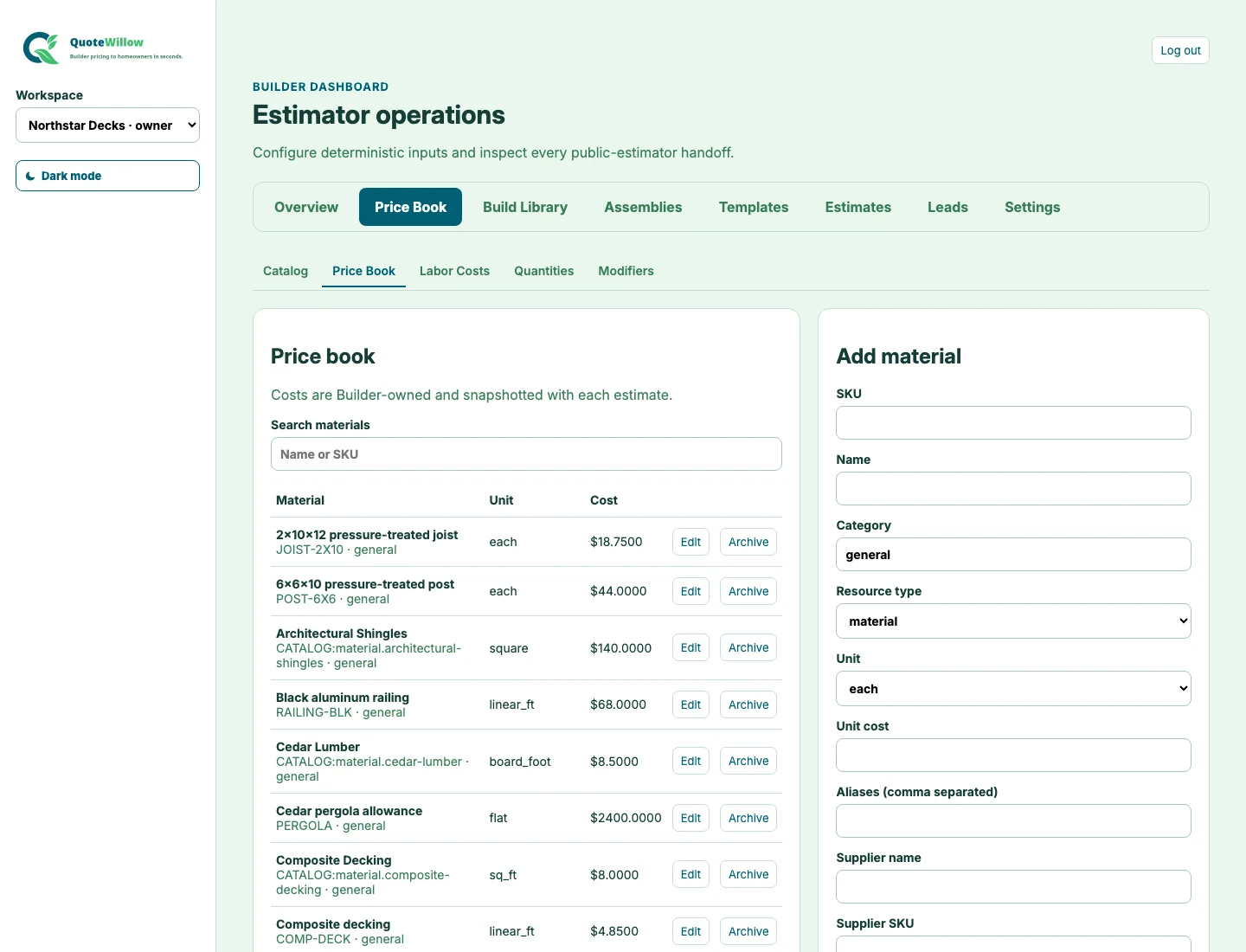This screenshot has width=1246, height=952.
Task: Click the Name input field
Action: pos(1013,488)
